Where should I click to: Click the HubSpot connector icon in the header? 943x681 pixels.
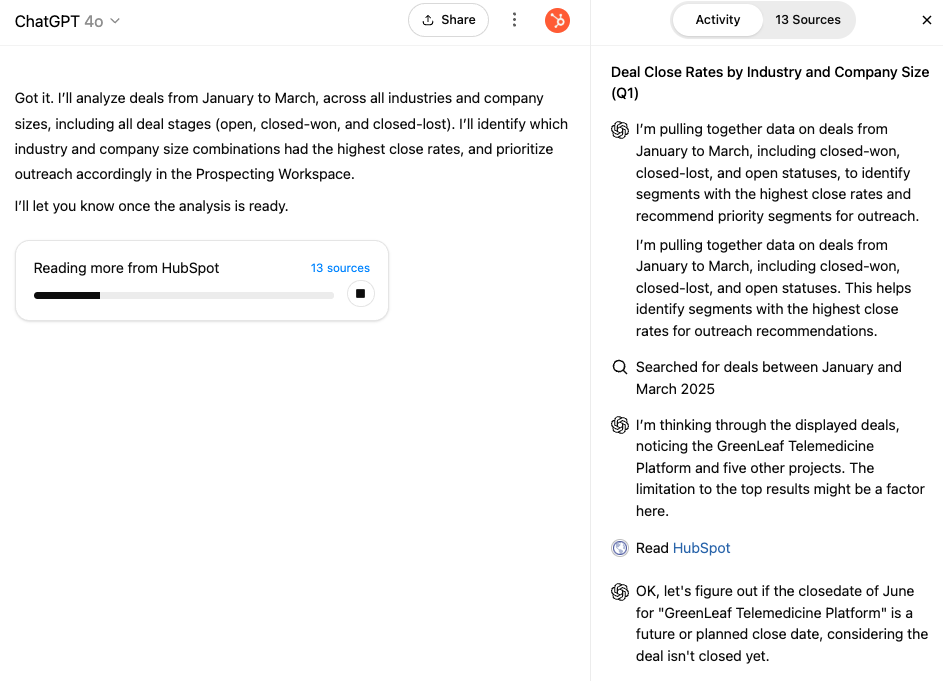click(x=557, y=20)
